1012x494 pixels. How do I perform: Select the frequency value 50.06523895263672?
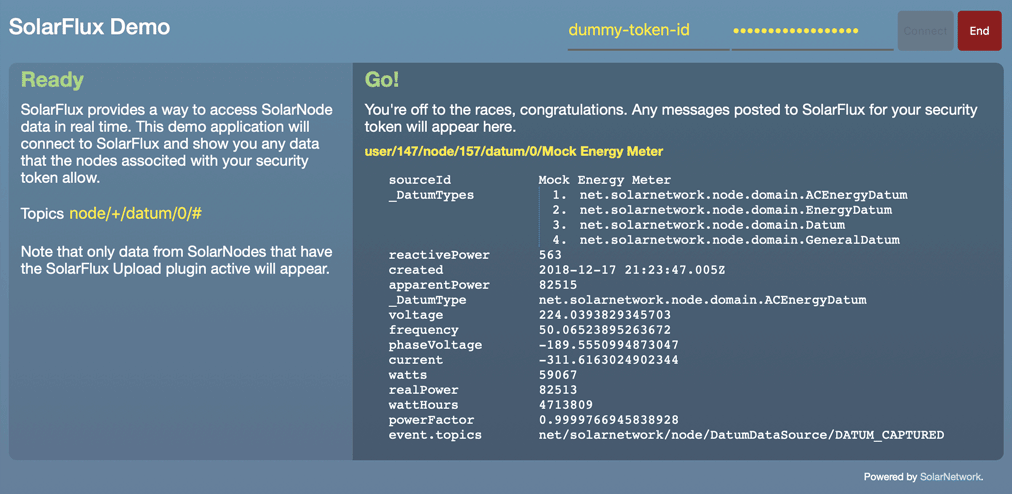[x=605, y=330]
